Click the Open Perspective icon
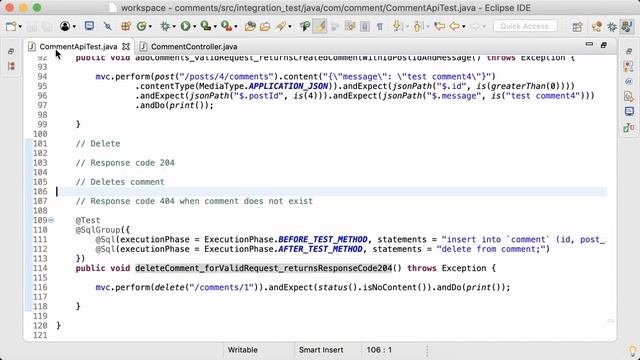Viewport: 640px width, 360px height. tap(577, 27)
